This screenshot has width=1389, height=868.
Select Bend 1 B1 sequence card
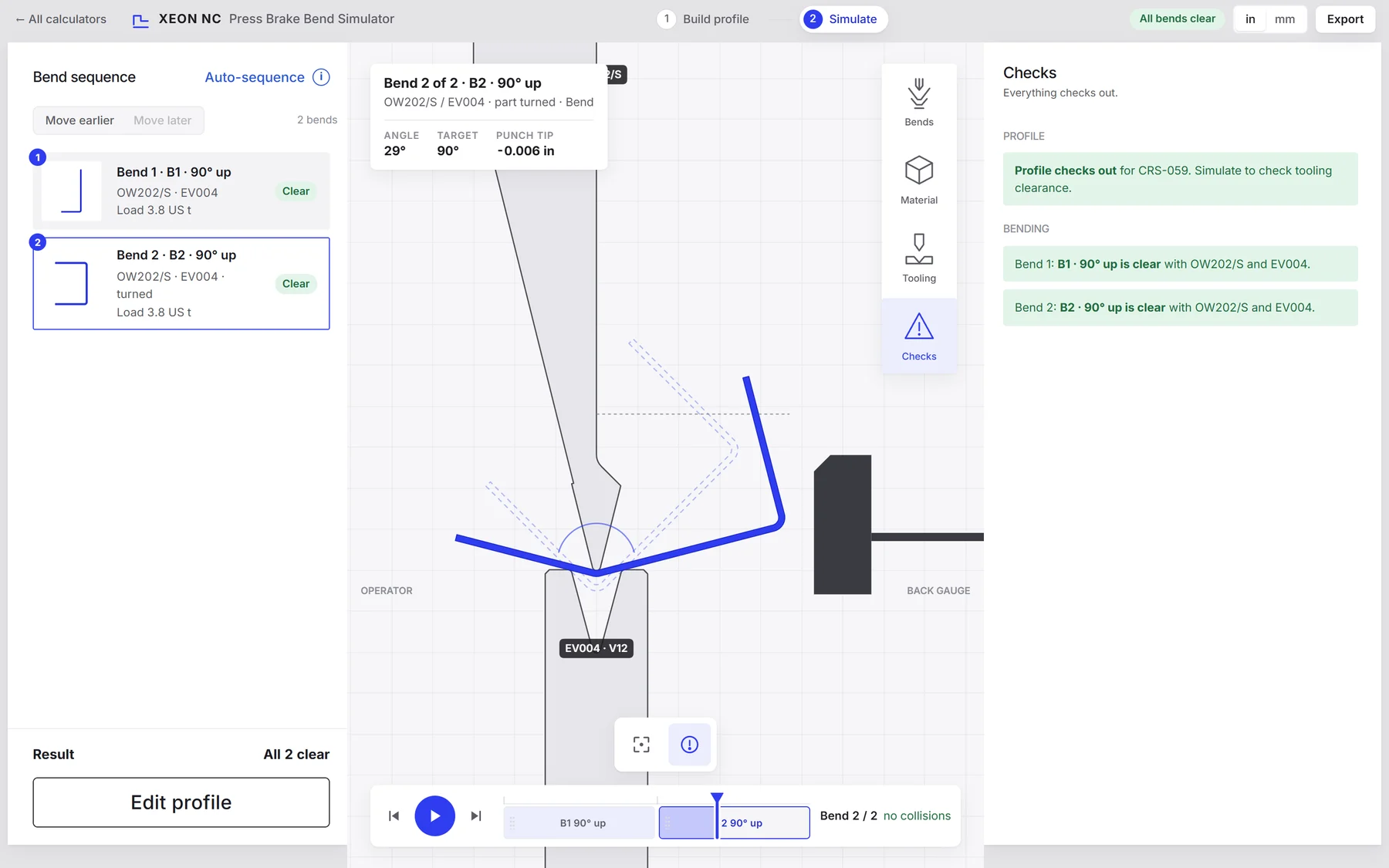click(181, 191)
